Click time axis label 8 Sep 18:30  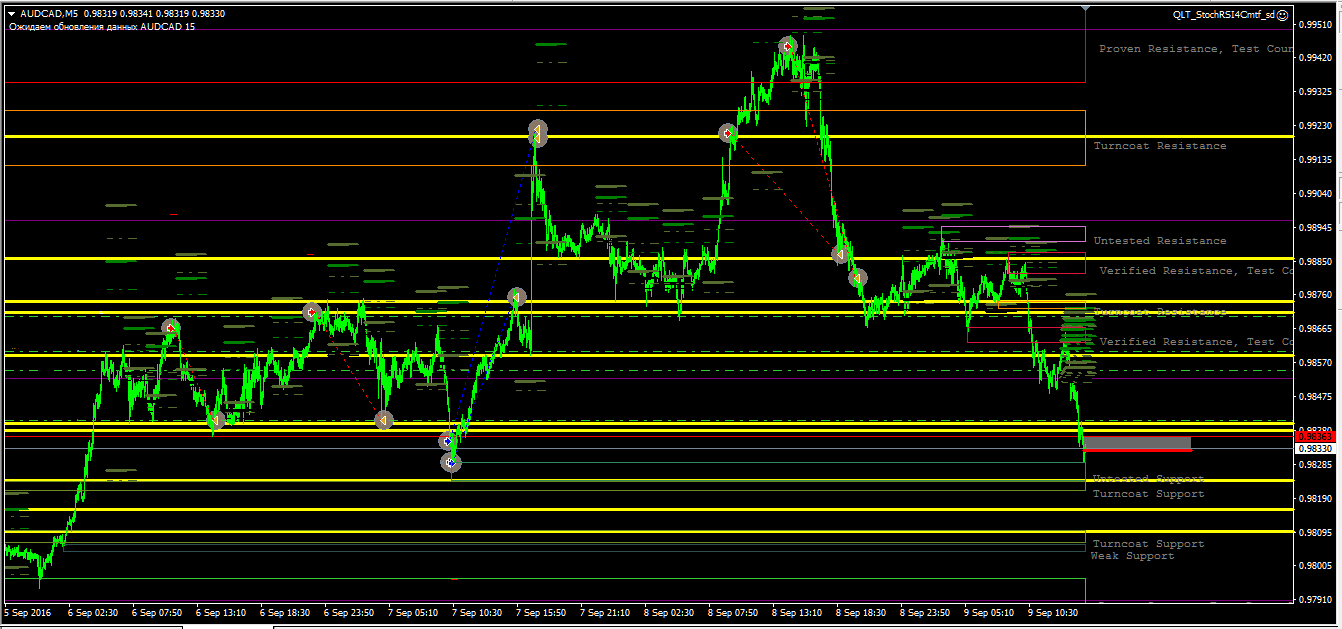click(x=861, y=612)
